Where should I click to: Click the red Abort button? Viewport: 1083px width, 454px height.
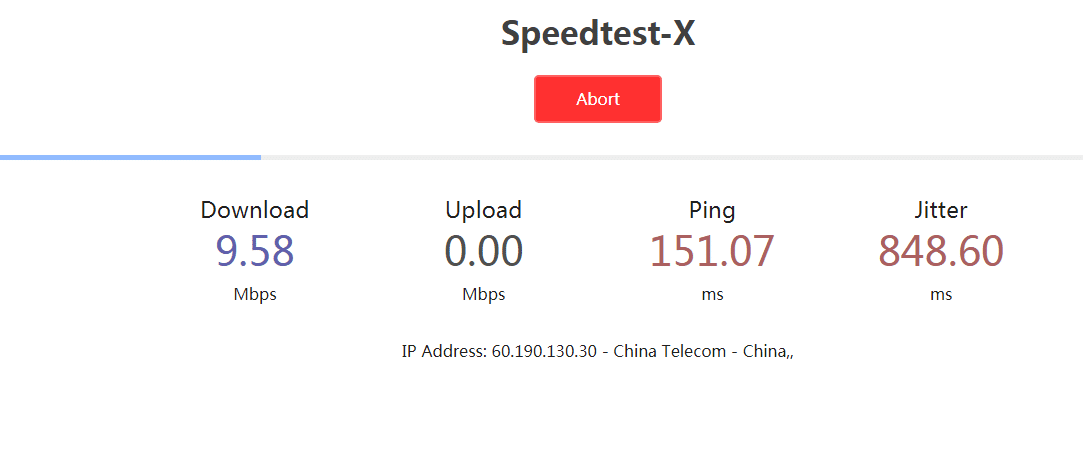598,99
